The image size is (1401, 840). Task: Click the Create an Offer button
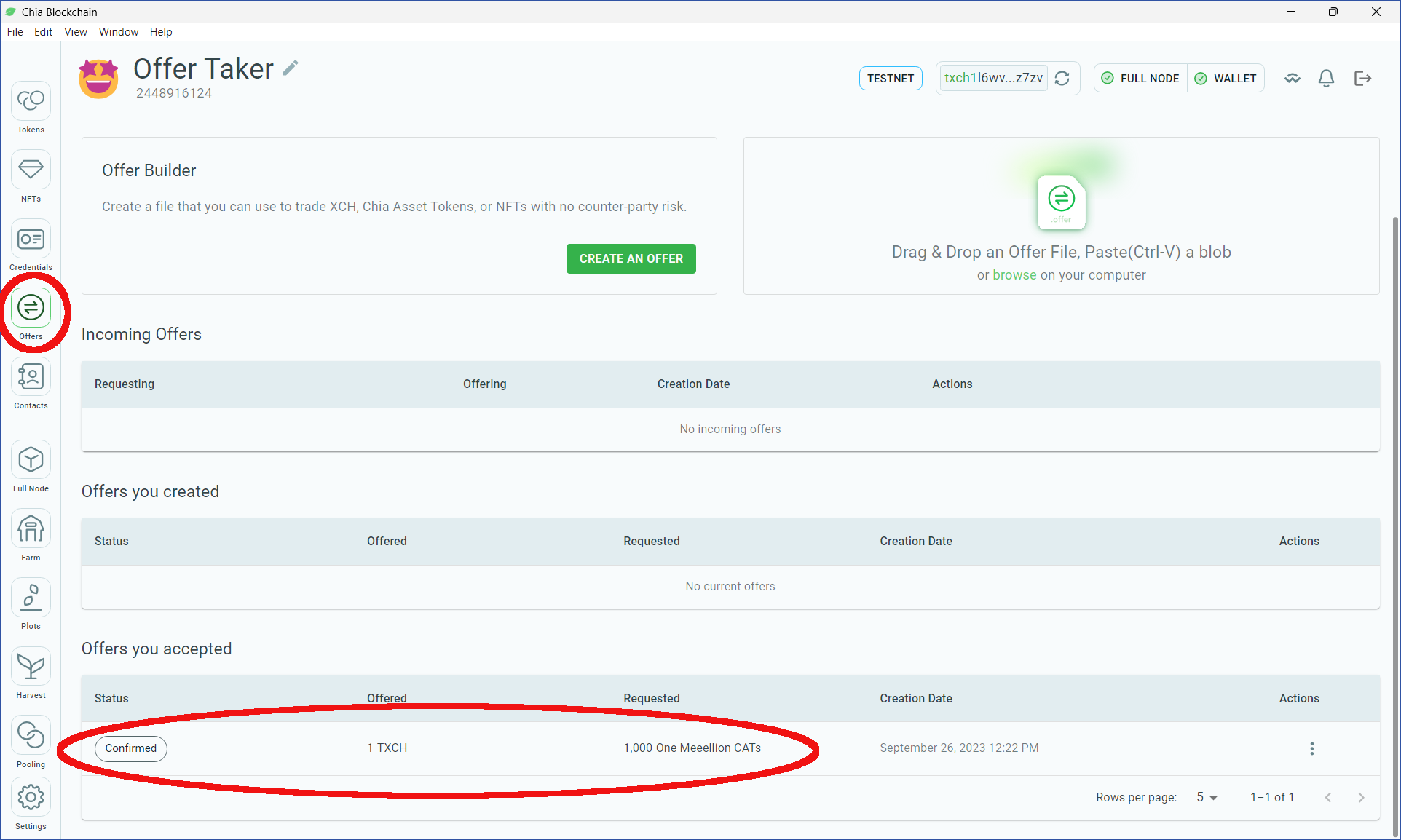click(x=631, y=259)
